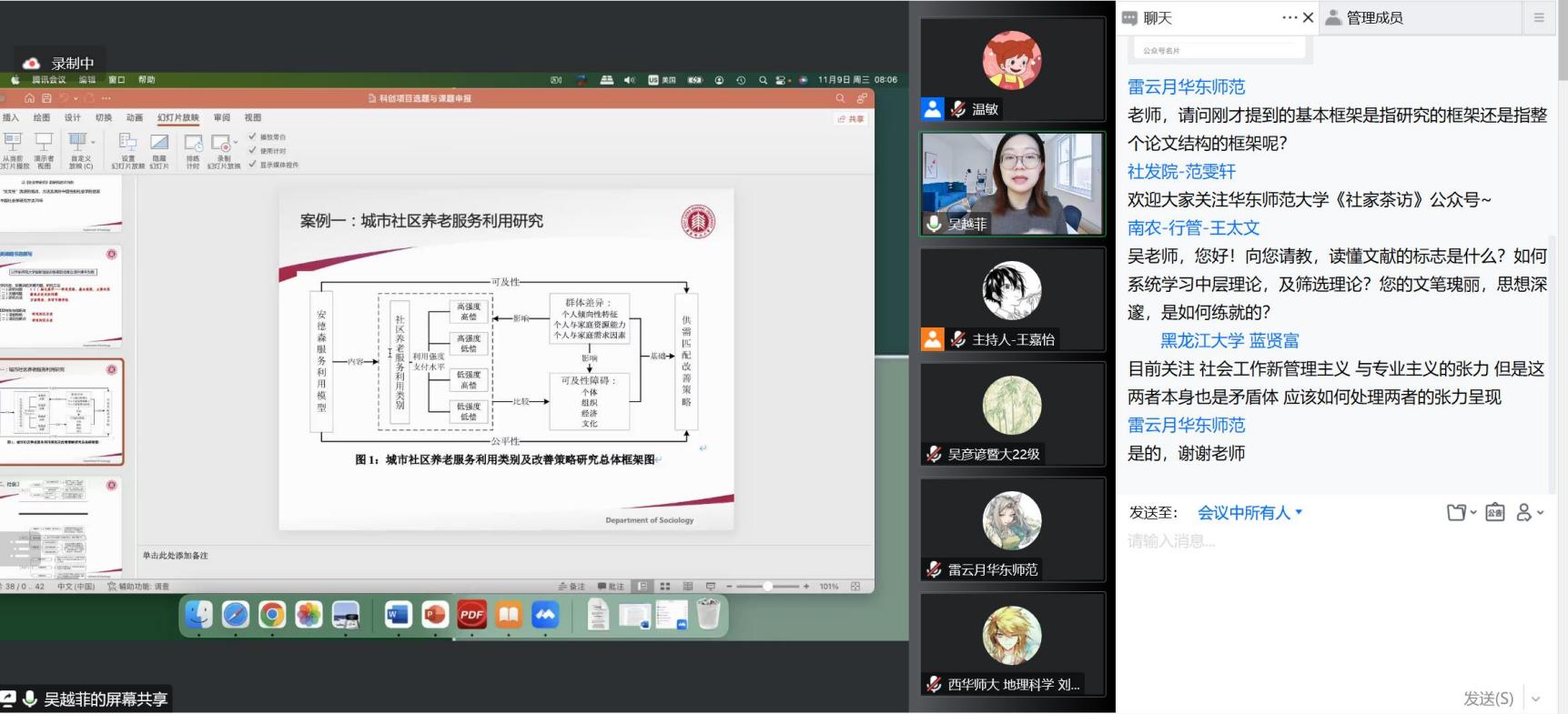Open the 会议中所有人 recipient dropdown

(x=1249, y=513)
